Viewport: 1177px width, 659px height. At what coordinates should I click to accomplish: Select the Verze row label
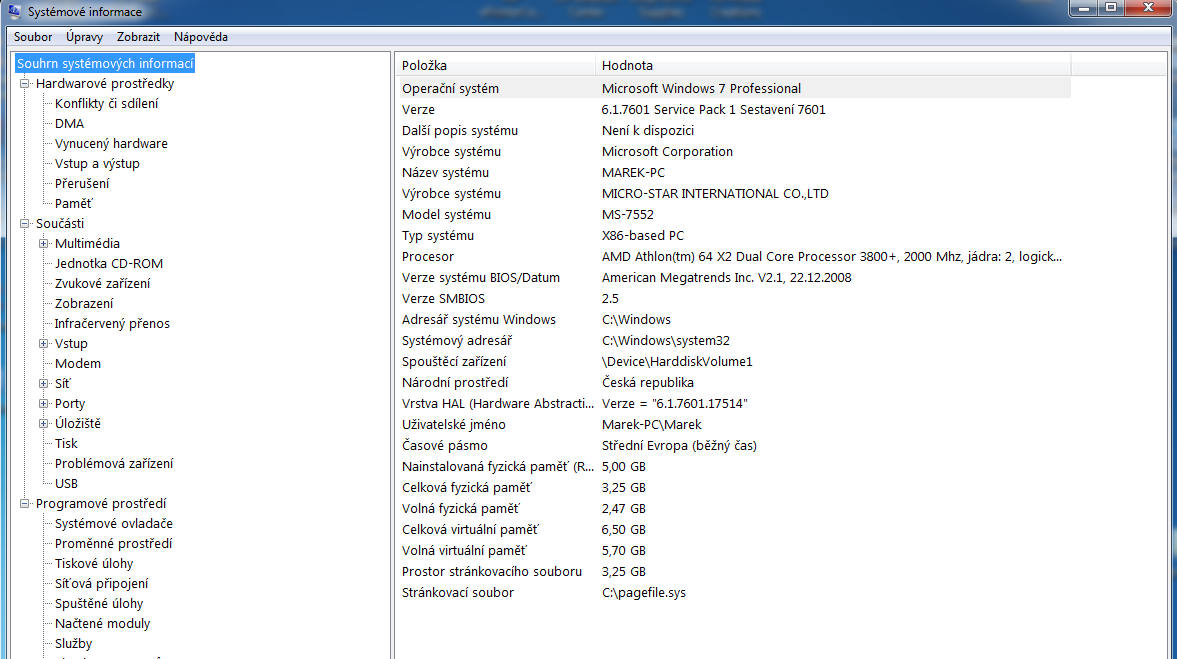(x=418, y=110)
